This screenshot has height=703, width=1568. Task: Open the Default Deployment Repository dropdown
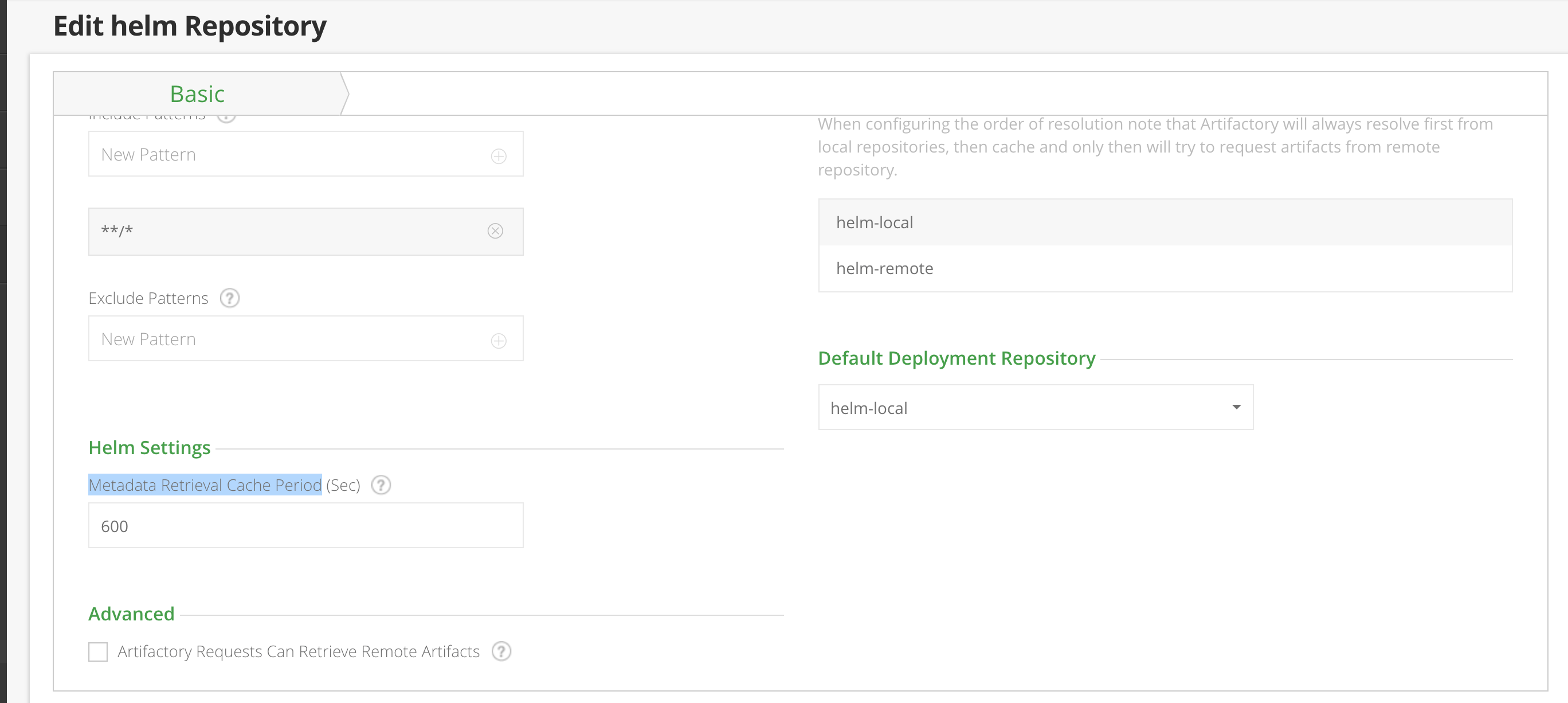coord(1035,407)
